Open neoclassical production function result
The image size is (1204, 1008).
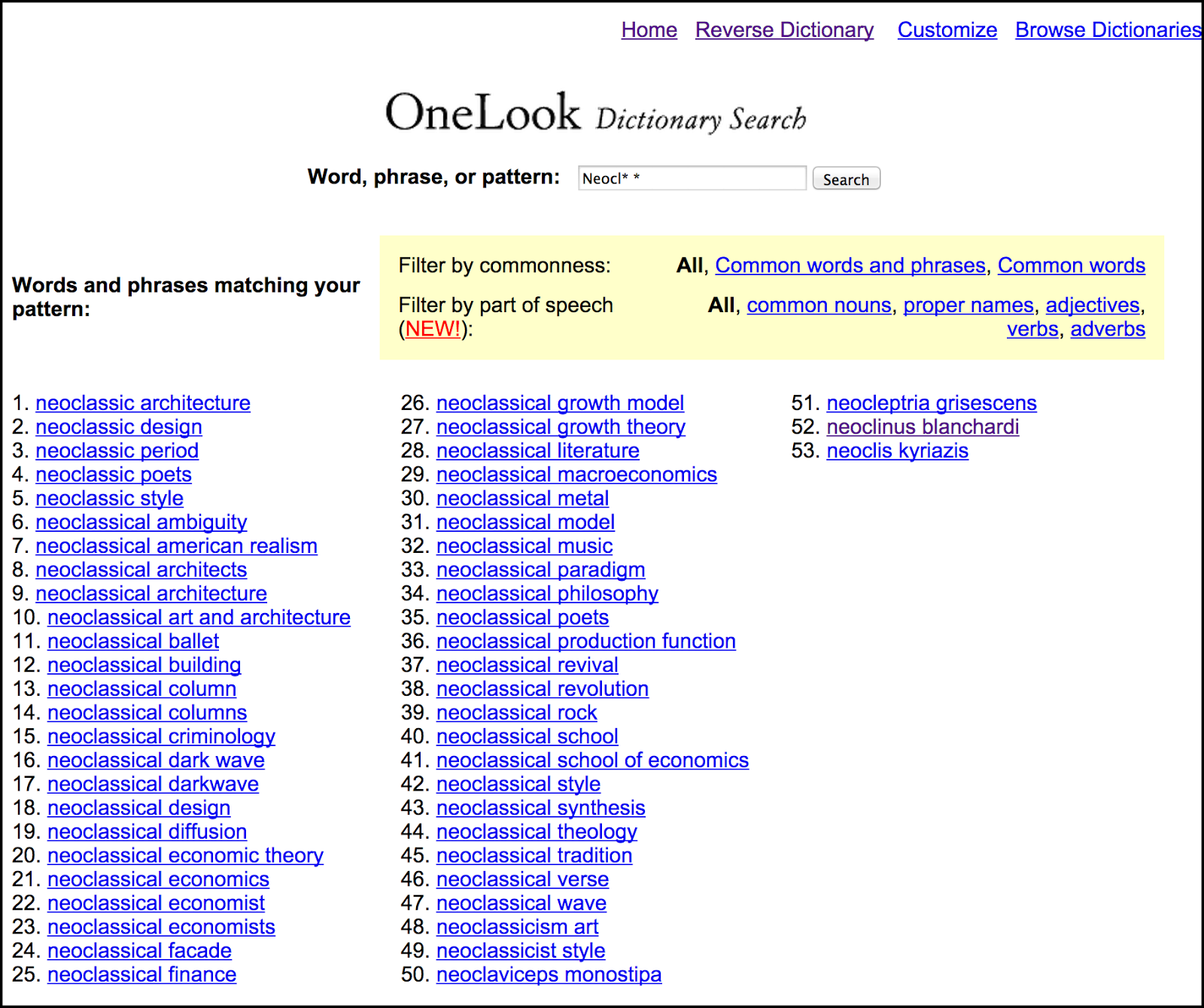pyautogui.click(x=586, y=642)
